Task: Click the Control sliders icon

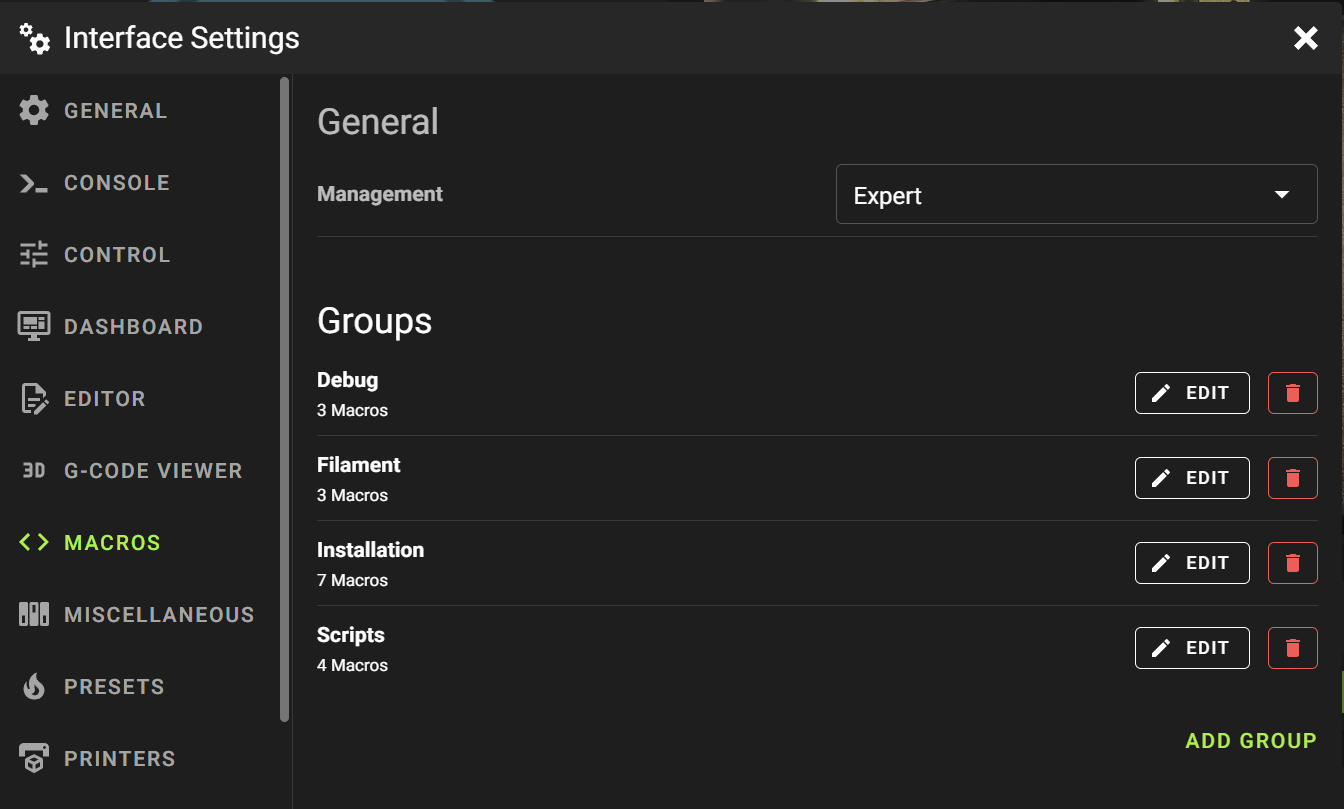Action: [x=34, y=255]
